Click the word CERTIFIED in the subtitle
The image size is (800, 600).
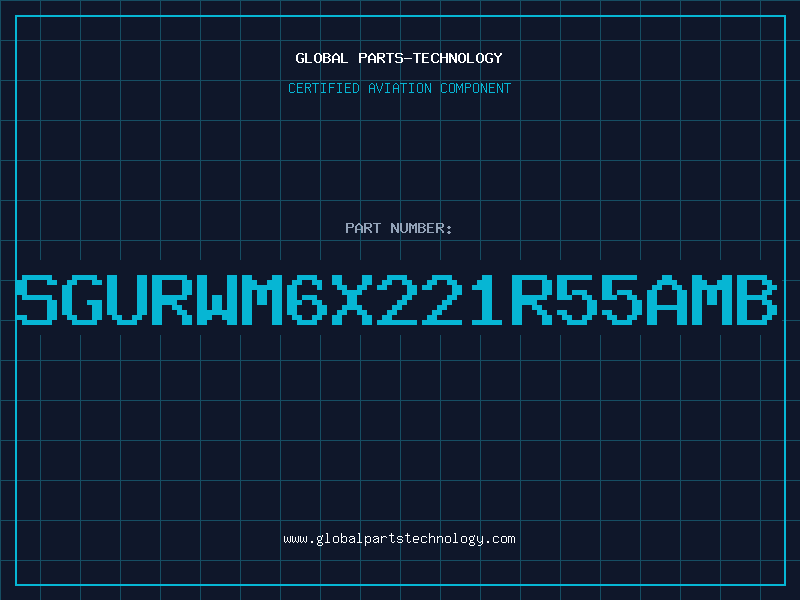[324, 88]
